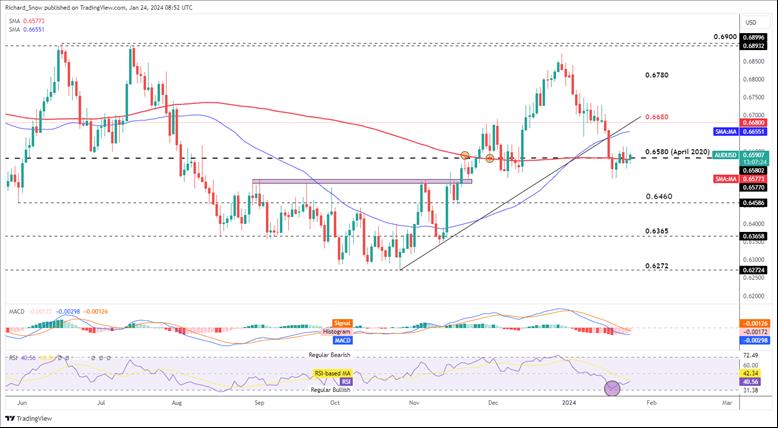The height and width of the screenshot is (428, 778).
Task: Click the TradingView logo in the corner
Action: click(x=28, y=419)
